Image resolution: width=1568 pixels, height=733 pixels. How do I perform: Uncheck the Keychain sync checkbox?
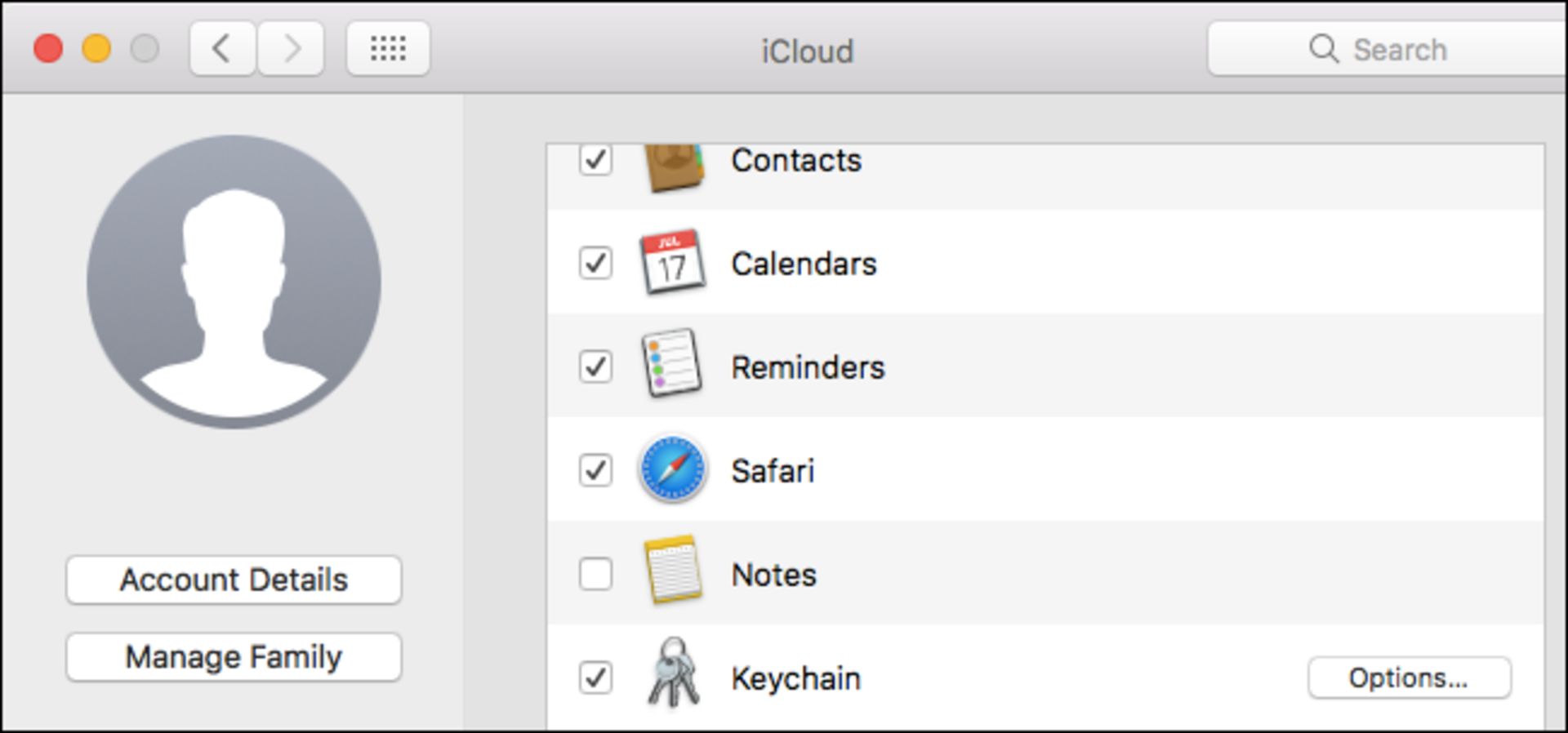click(595, 678)
